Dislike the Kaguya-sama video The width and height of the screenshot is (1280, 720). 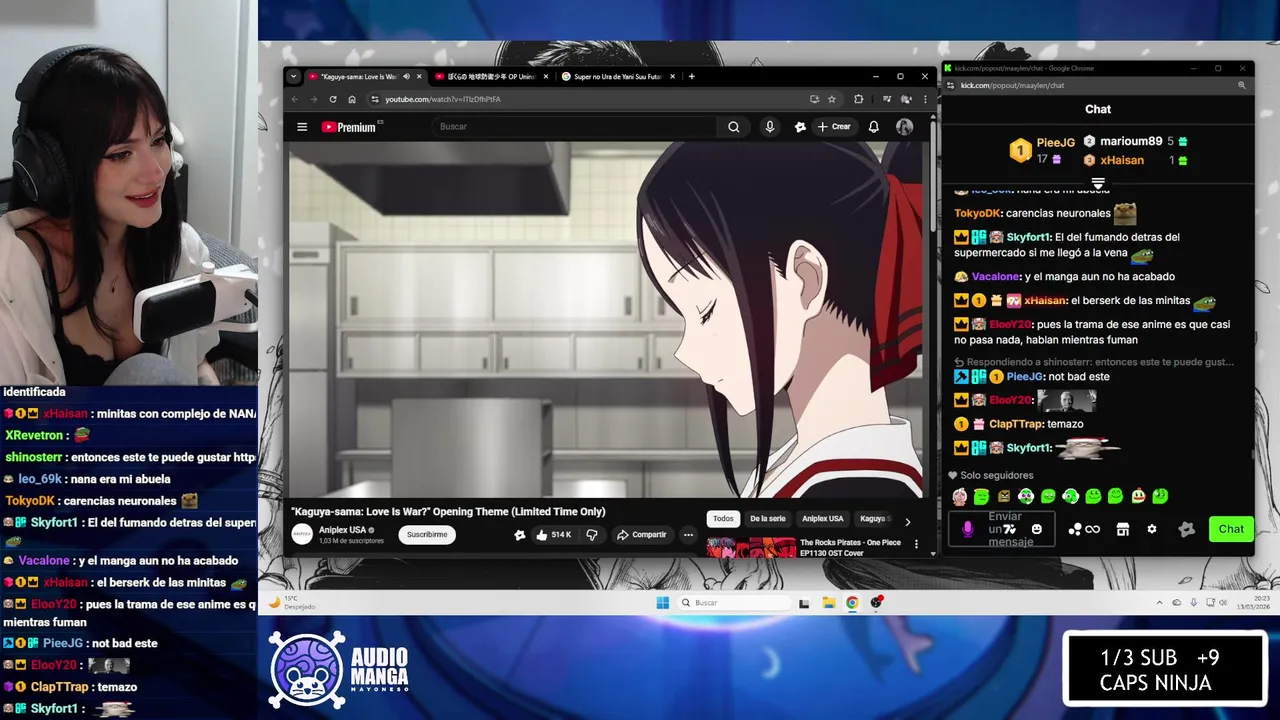[592, 535]
